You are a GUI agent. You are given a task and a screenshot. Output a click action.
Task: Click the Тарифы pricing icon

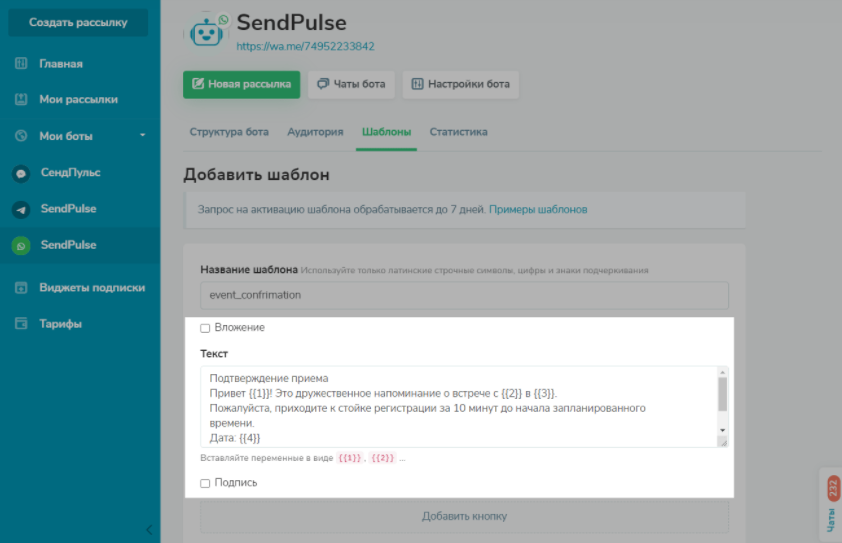coord(20,324)
